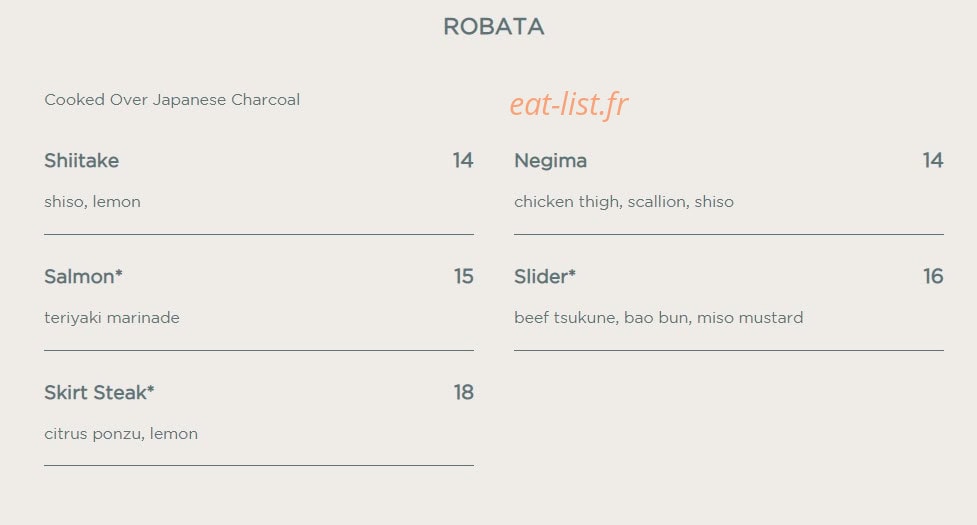Click 'chicken thigh, scallion, shiso' description
The width and height of the screenshot is (977, 525).
point(624,202)
